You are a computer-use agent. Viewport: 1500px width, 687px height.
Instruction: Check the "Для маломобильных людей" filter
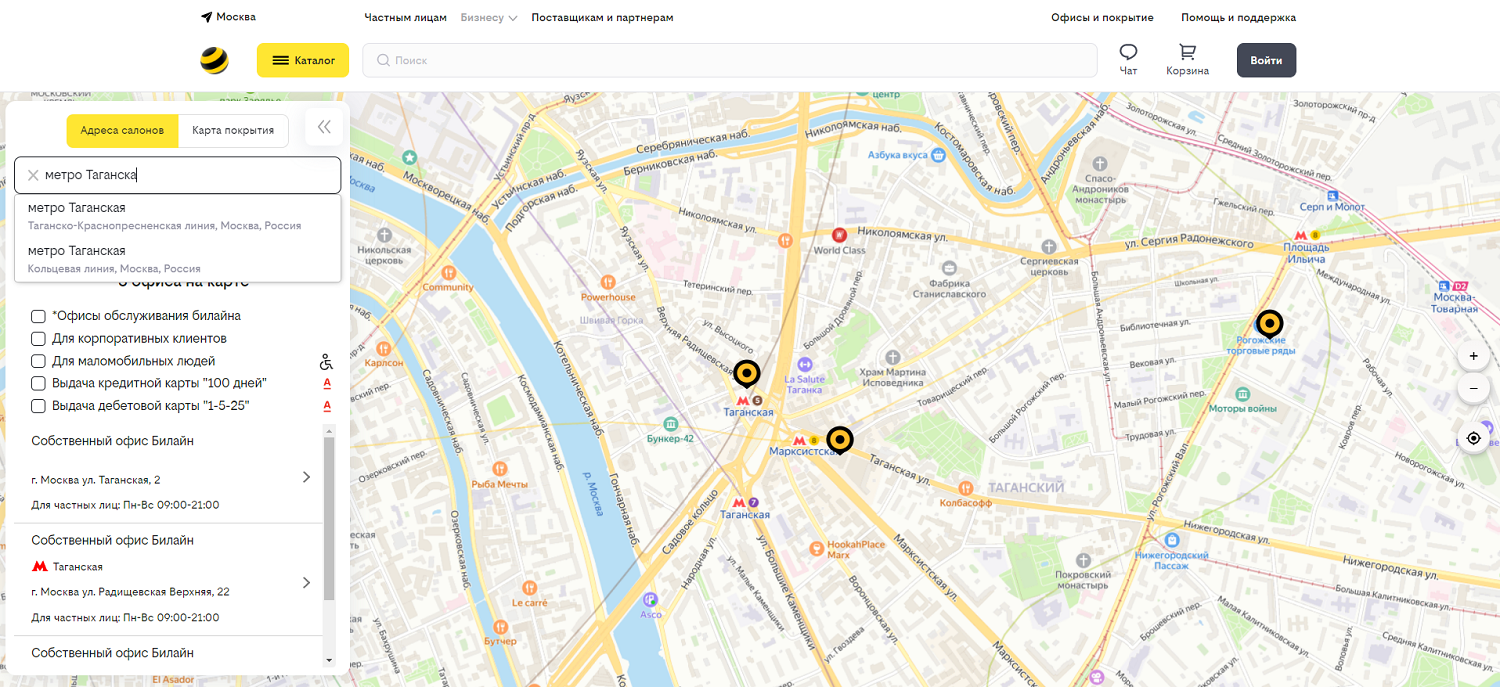click(38, 362)
